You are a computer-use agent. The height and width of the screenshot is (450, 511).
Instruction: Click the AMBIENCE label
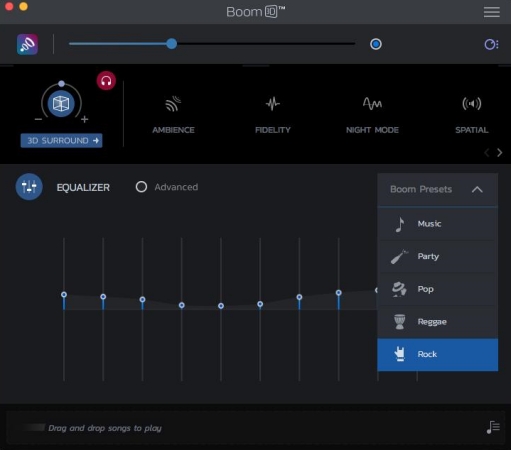(173, 130)
